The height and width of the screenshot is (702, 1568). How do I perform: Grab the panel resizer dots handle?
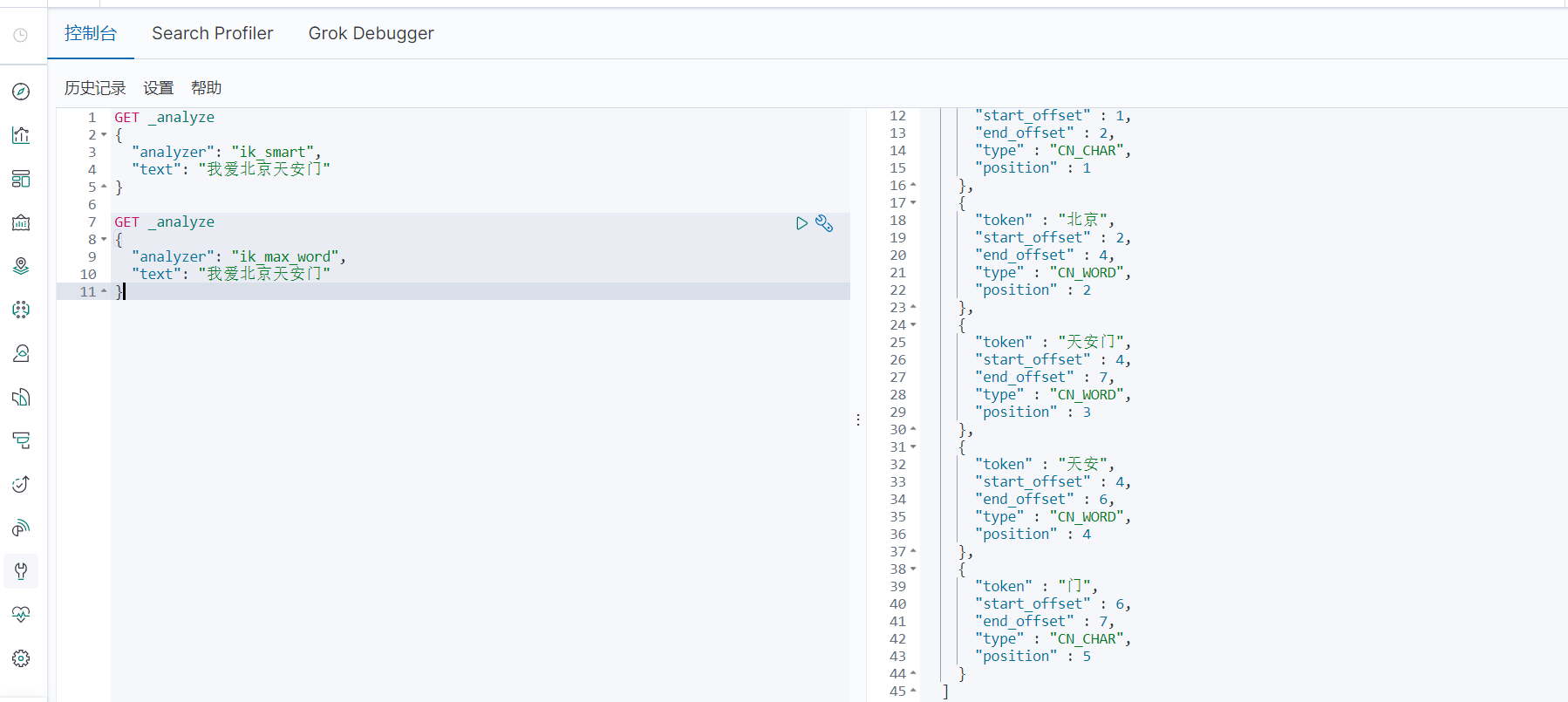[858, 419]
